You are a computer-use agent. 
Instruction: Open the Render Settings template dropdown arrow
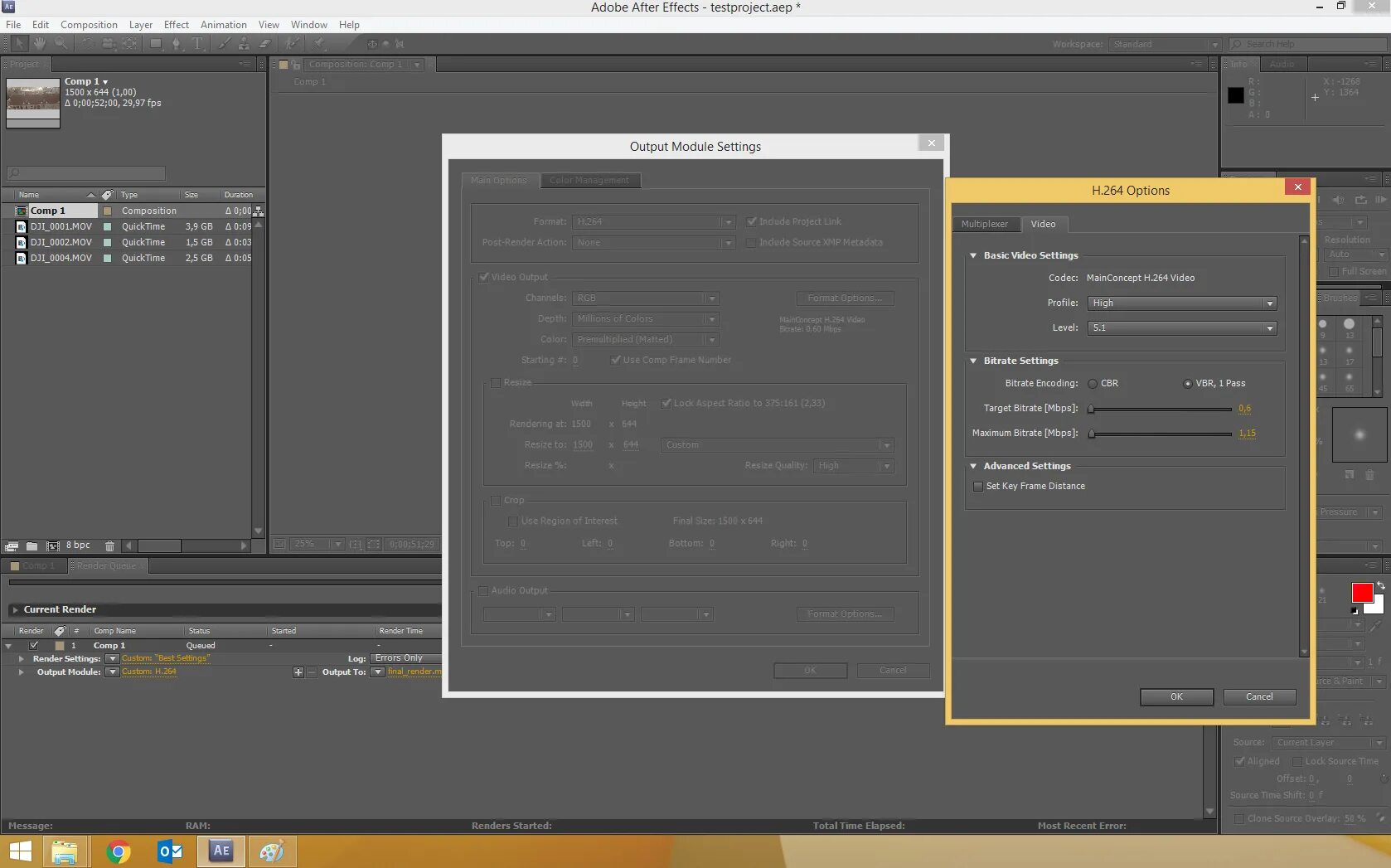click(x=112, y=659)
